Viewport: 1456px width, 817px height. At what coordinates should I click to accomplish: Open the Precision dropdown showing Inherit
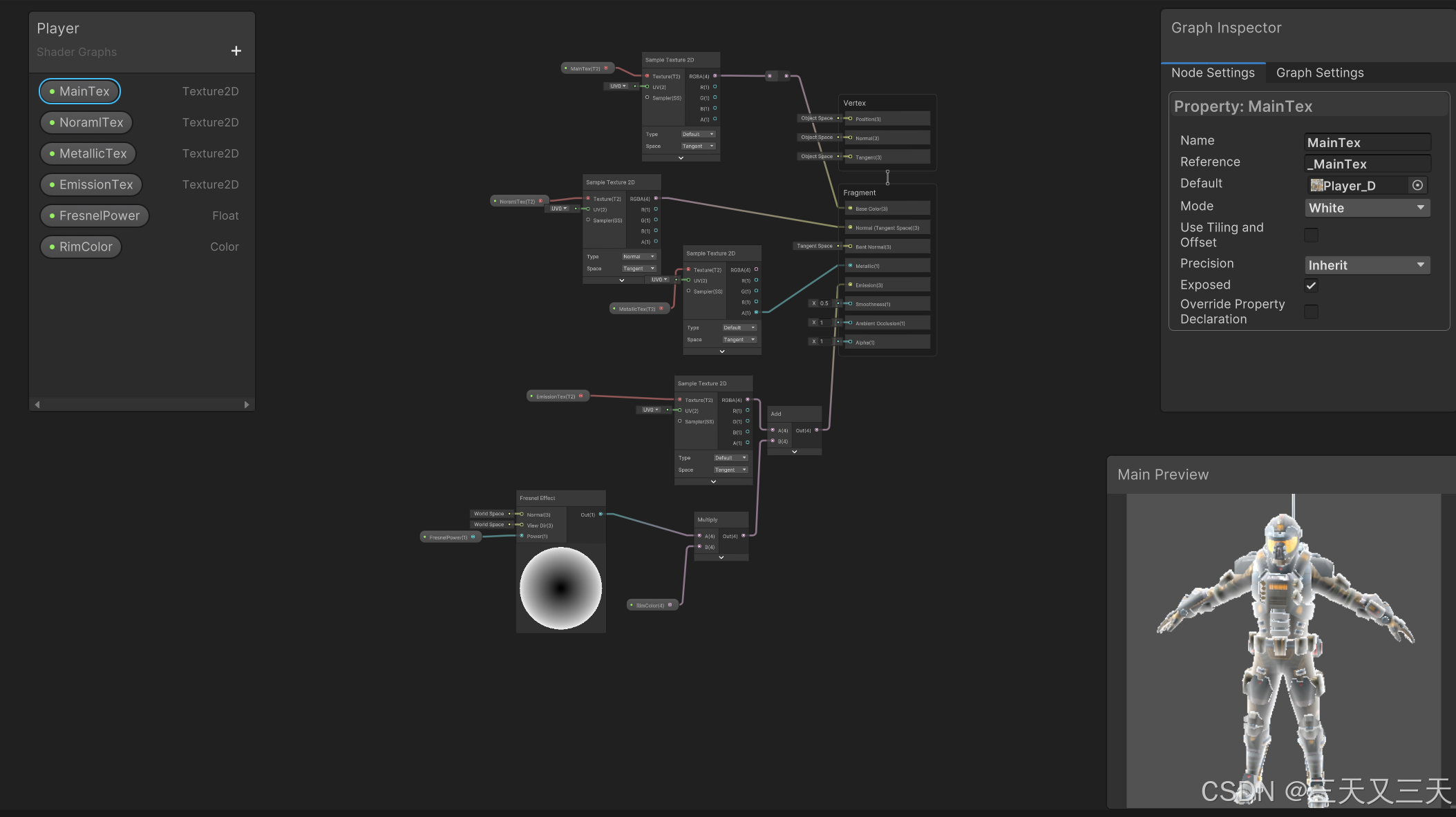(x=1366, y=265)
